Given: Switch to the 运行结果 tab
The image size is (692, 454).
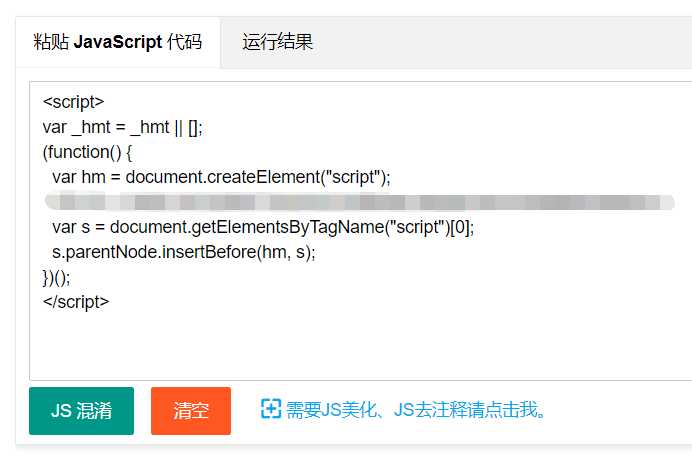Looking at the screenshot, I should [x=277, y=42].
